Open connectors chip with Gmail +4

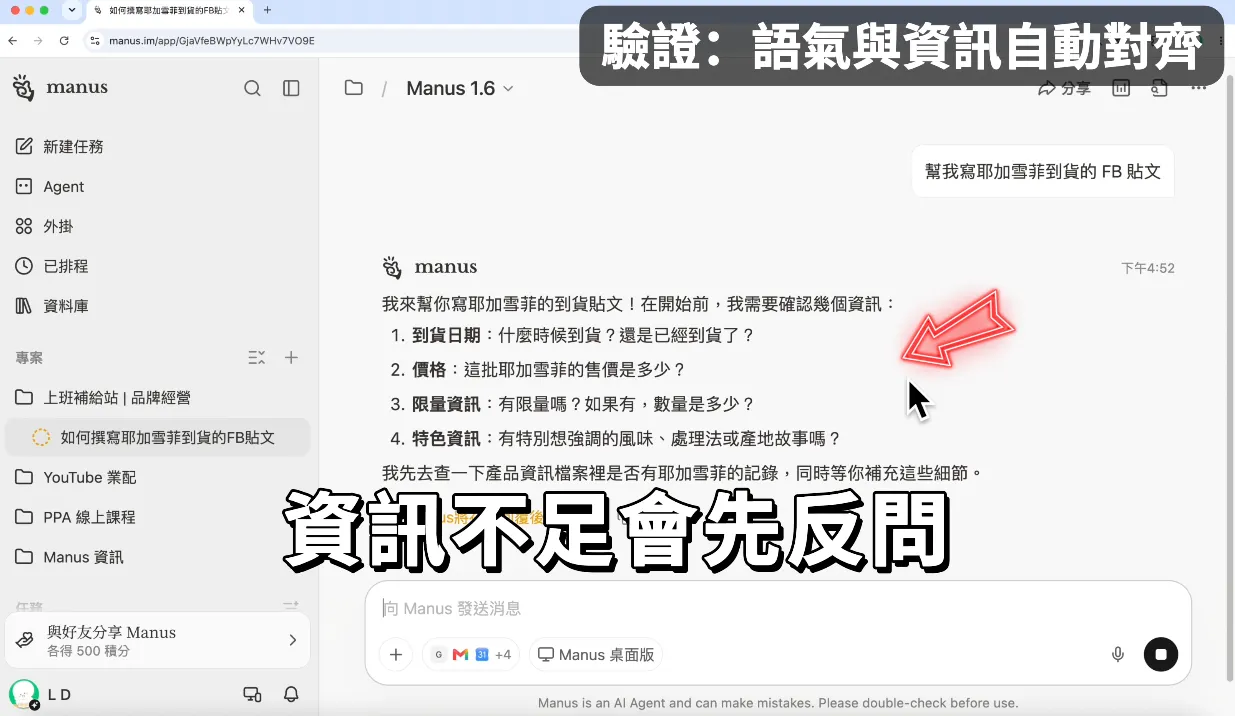(x=471, y=655)
